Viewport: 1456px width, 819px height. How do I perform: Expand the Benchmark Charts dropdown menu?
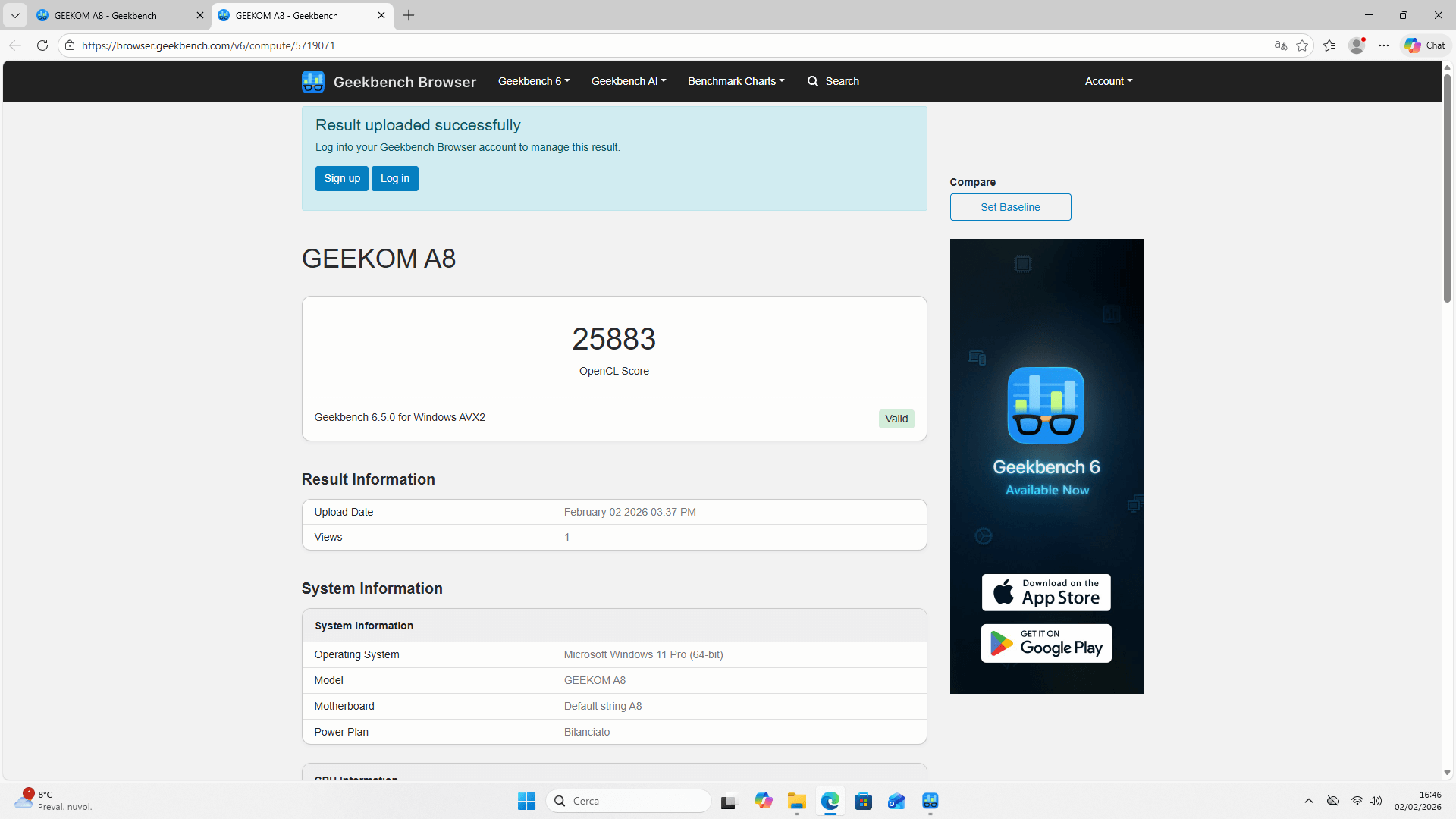click(x=736, y=81)
